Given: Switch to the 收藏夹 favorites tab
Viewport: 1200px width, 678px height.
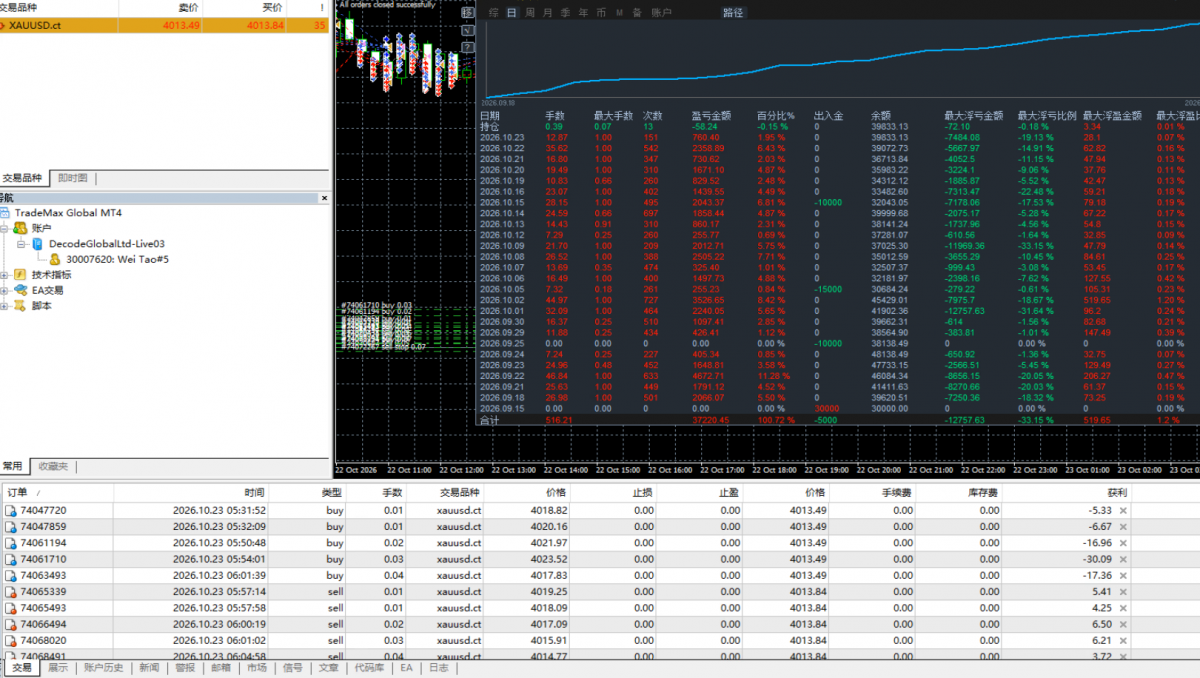Looking at the screenshot, I should point(53,467).
